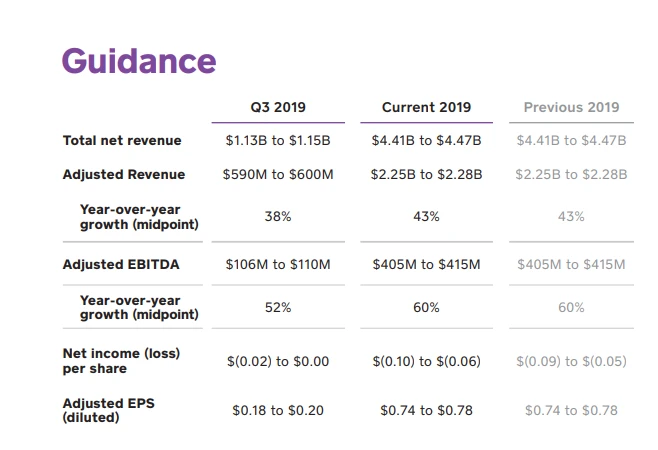The height and width of the screenshot is (450, 658).
Task: Click the $1.13B to $1.15B cell
Action: coord(277,141)
